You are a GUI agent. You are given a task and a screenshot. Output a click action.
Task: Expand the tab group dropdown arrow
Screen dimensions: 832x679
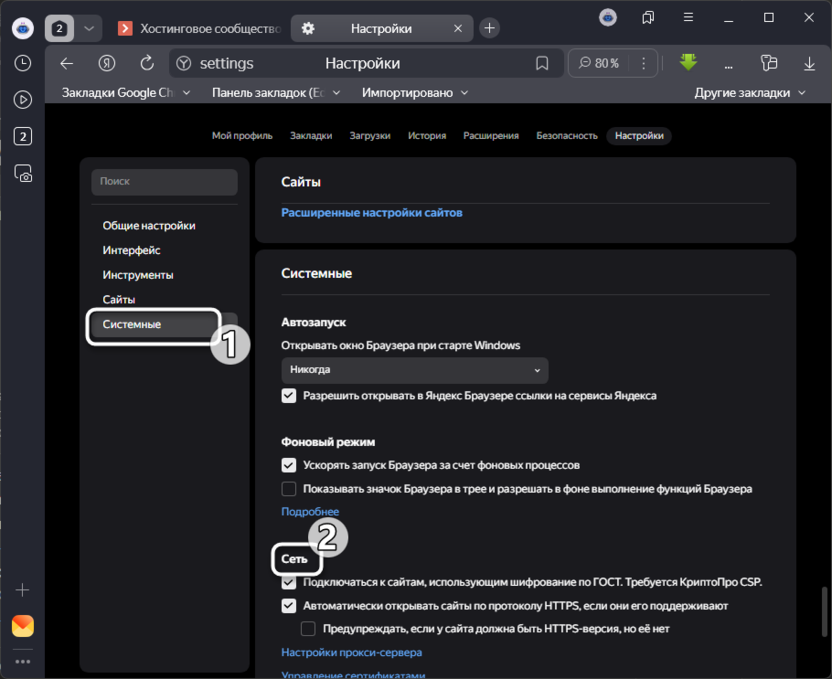pos(89,28)
